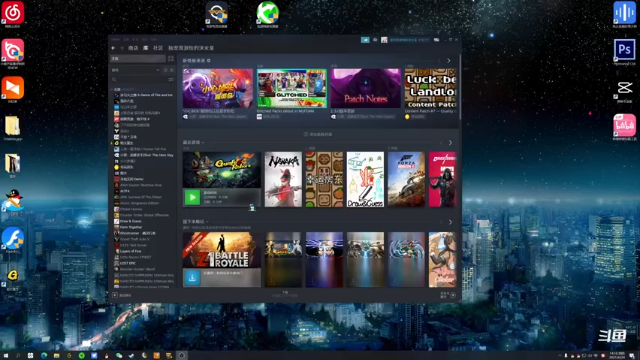Screen dimensions: 640x360
Task: Open Luck be a Landlord news card
Action: pos(430,88)
